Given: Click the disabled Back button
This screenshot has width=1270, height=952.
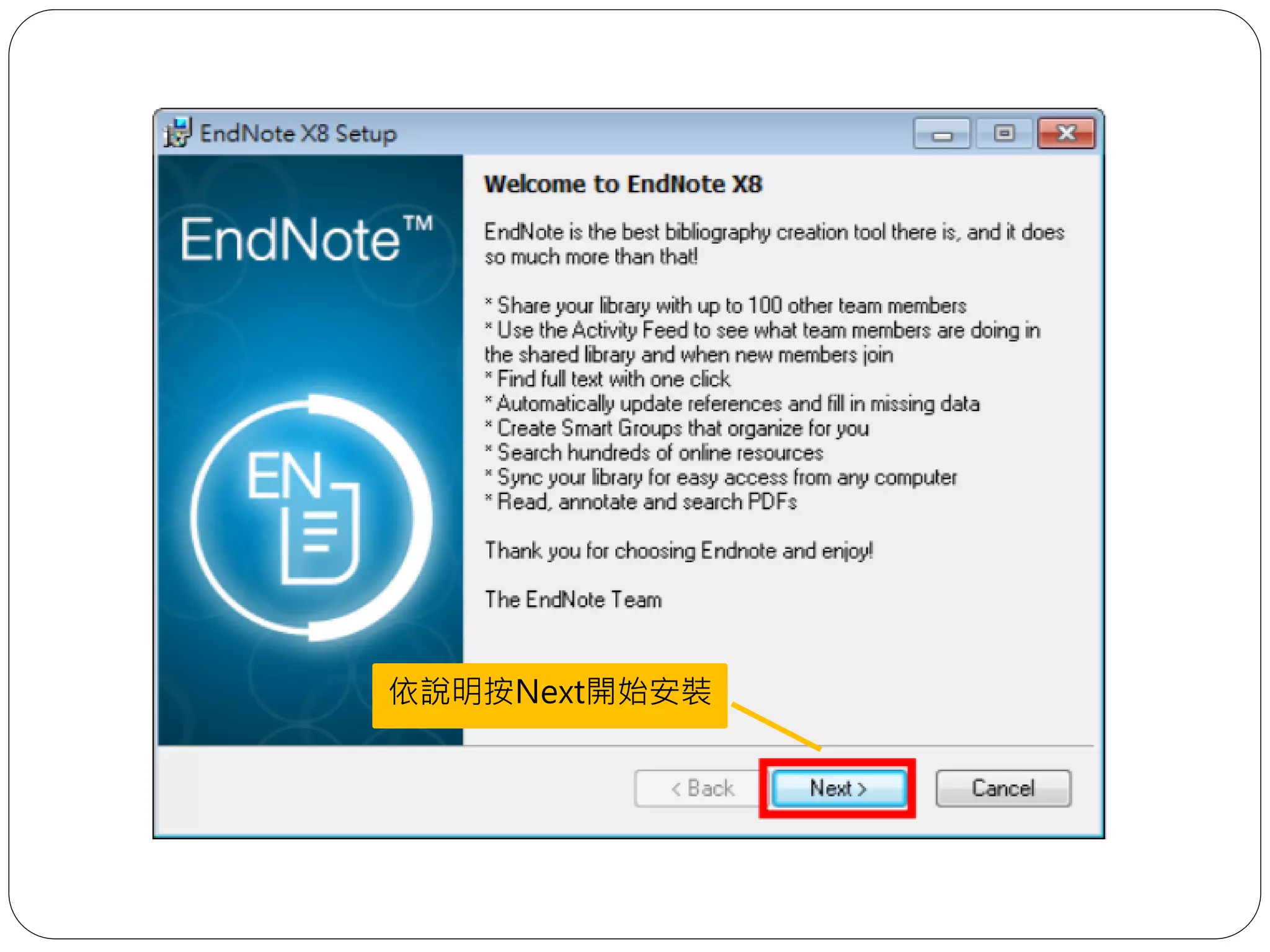Looking at the screenshot, I should 702,788.
